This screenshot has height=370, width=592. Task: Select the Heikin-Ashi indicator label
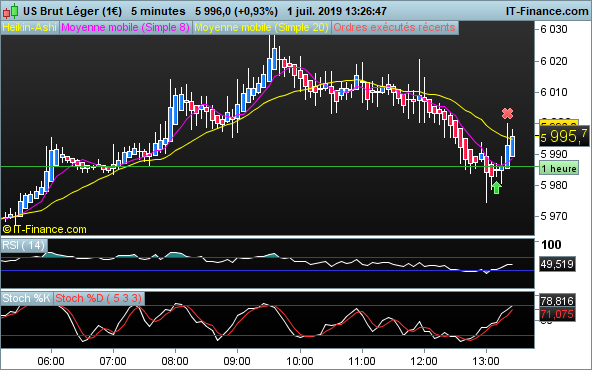click(29, 27)
